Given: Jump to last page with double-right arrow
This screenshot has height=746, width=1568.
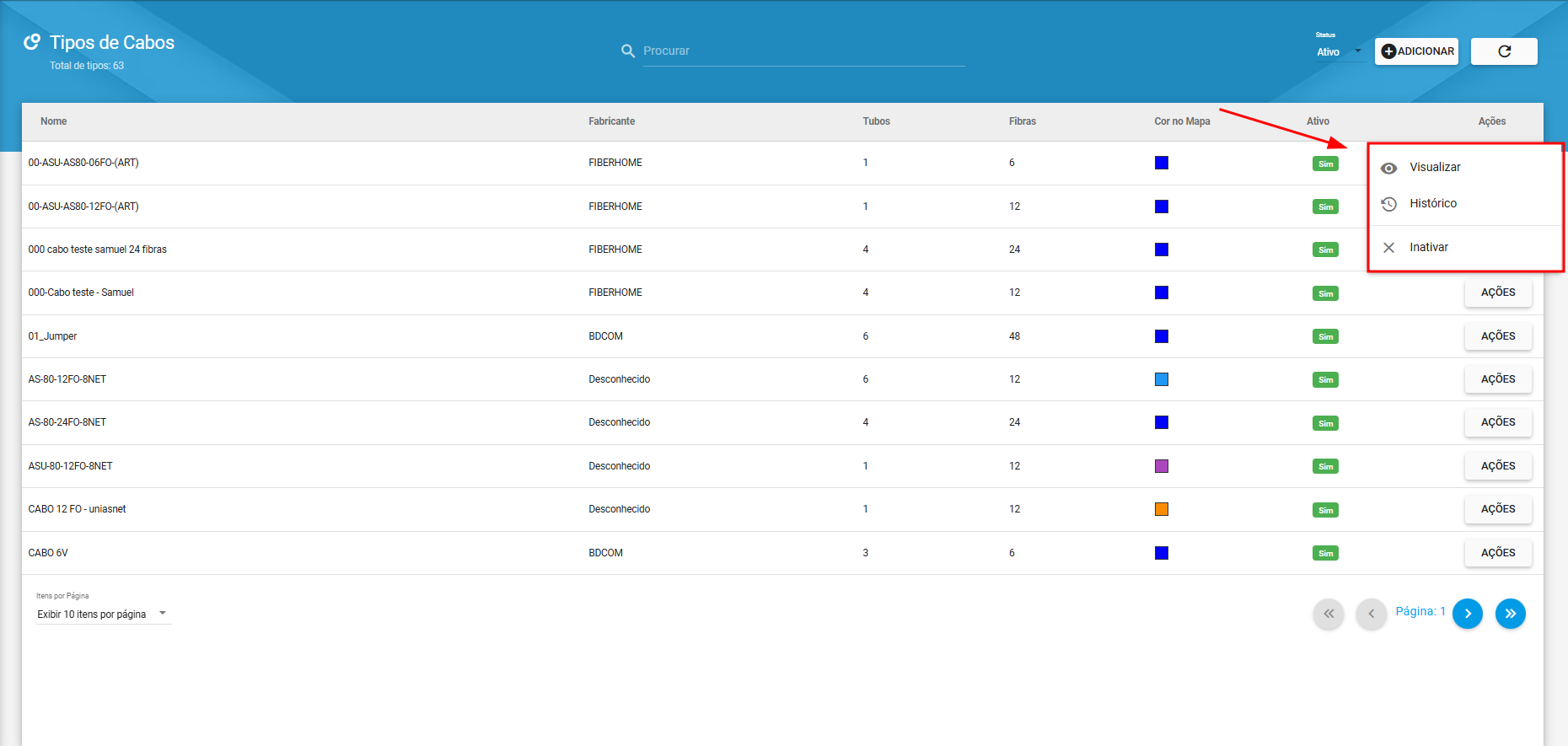Looking at the screenshot, I should 1511,614.
